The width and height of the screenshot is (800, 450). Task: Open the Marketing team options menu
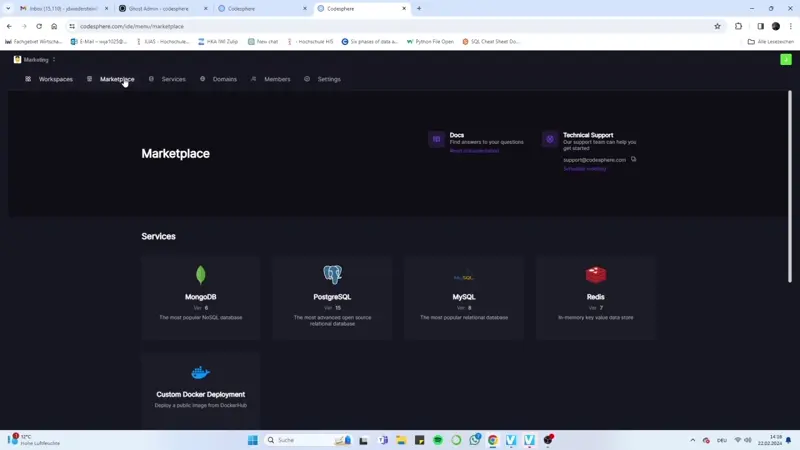tap(54, 60)
